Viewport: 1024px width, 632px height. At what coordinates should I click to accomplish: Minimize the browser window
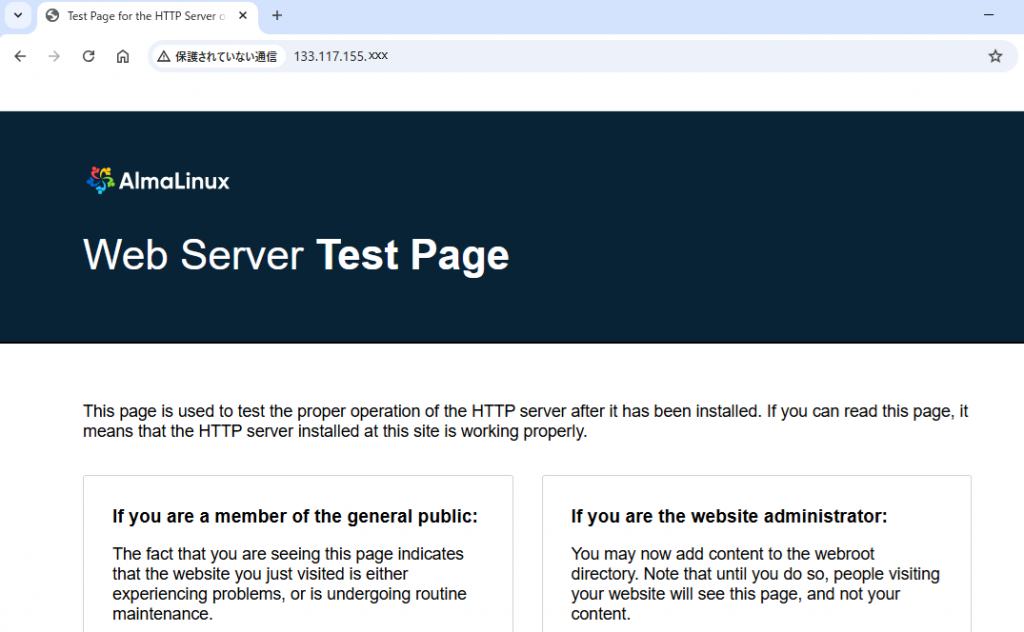[x=988, y=16]
